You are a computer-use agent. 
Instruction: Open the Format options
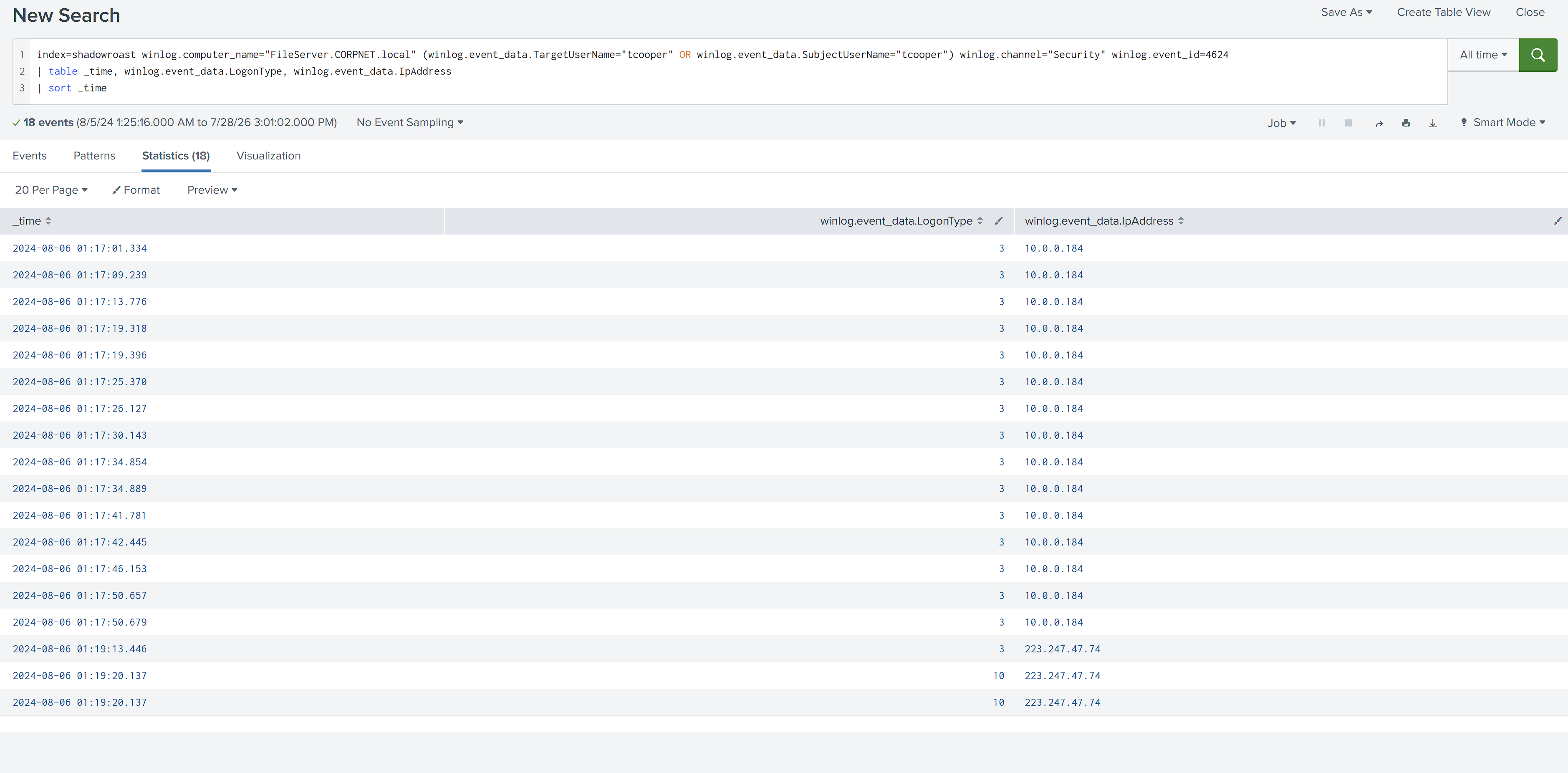point(136,190)
